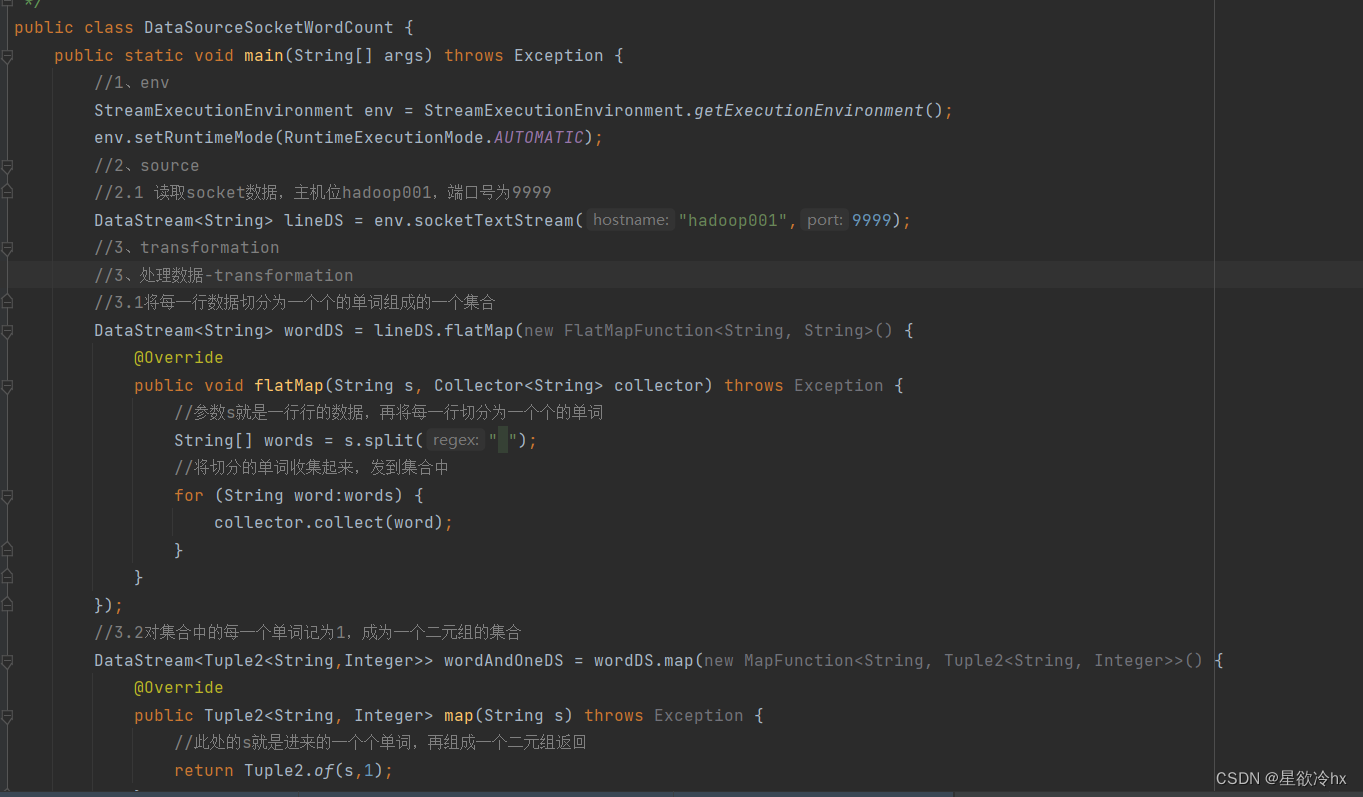This screenshot has width=1363, height=797.
Task: Collapse the map method override fold region
Action: (x=7, y=715)
